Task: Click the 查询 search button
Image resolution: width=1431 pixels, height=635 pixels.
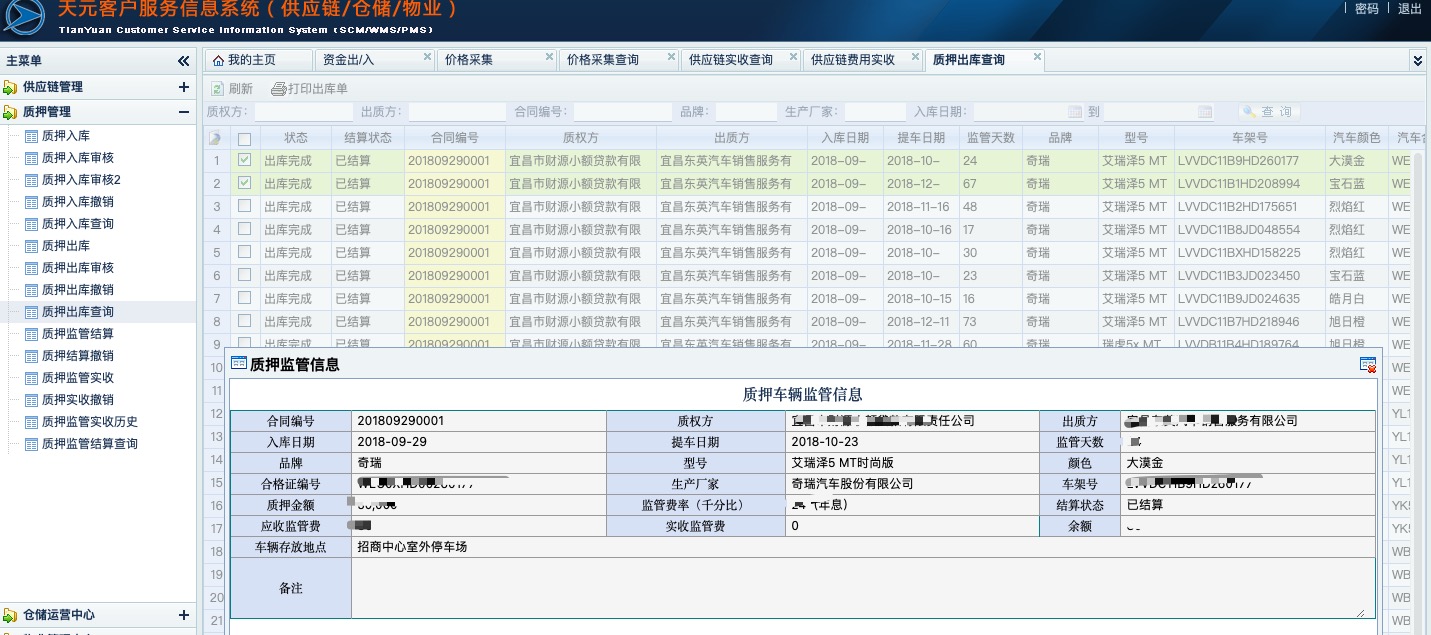Action: pos(1268,112)
